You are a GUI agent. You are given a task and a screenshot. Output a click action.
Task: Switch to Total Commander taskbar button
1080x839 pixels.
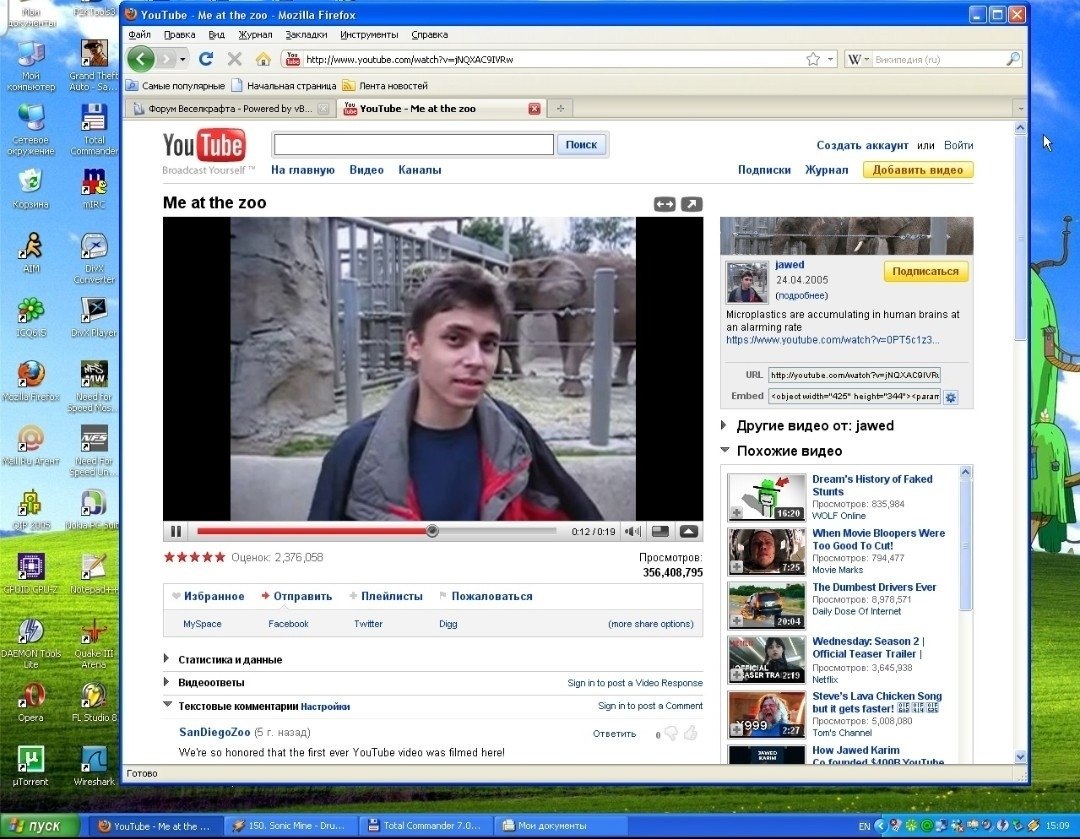point(428,826)
